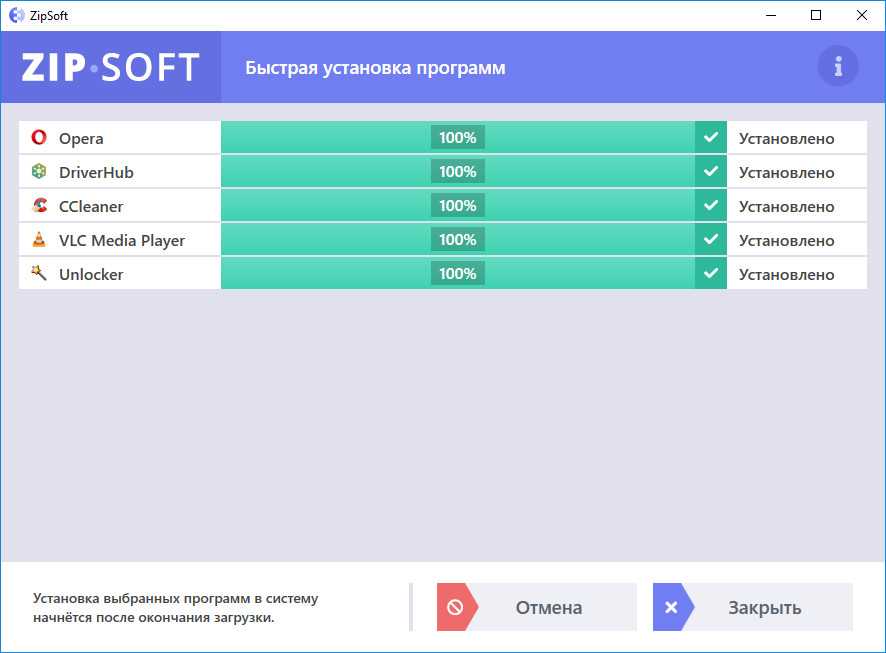Click Установлено status for VLC Media Player
Viewport: 886px width, 653px height.
pos(787,241)
